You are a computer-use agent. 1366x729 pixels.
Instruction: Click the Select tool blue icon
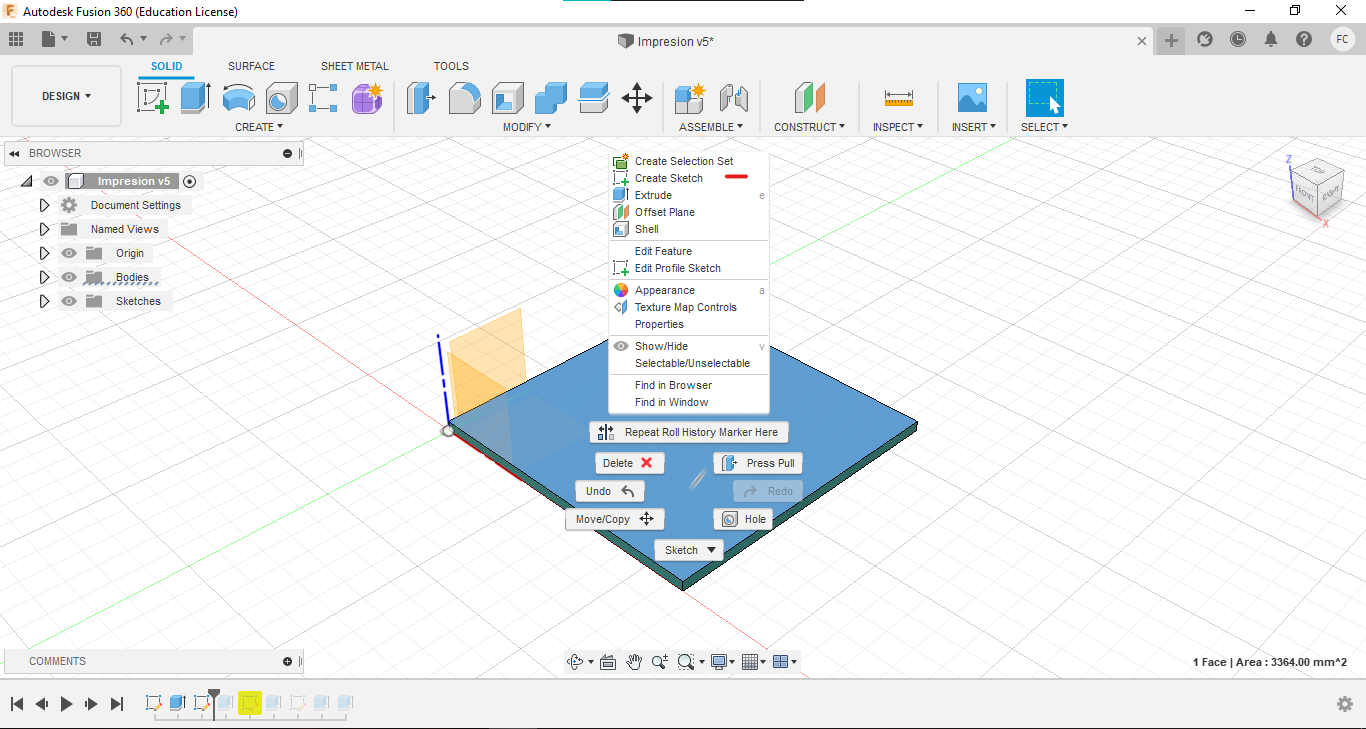coord(1044,98)
